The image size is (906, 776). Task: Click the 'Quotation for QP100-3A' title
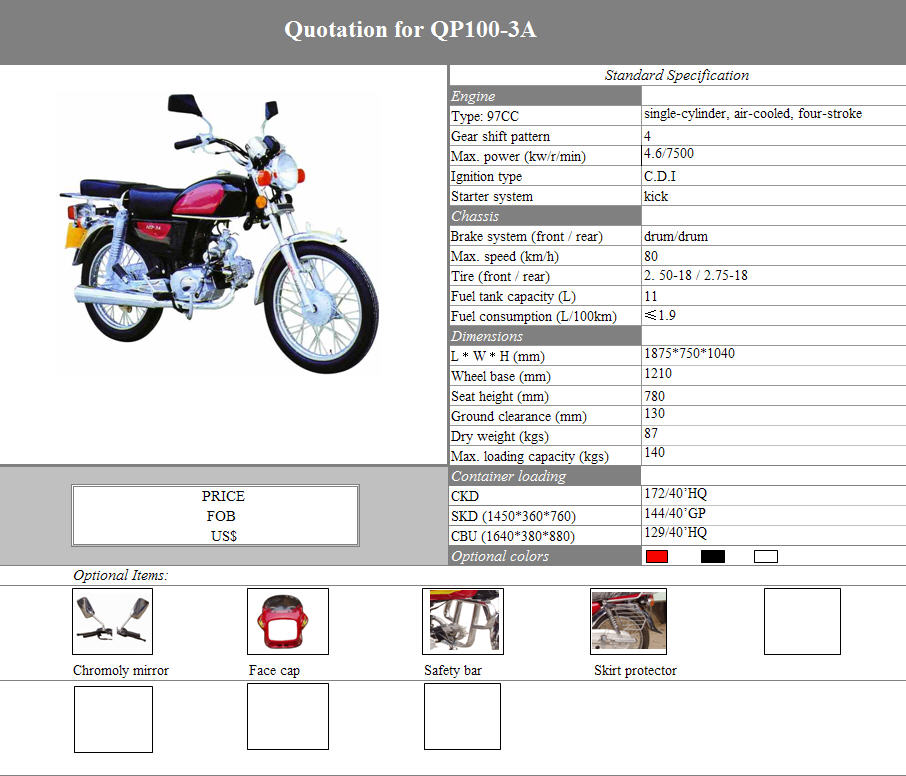click(410, 29)
